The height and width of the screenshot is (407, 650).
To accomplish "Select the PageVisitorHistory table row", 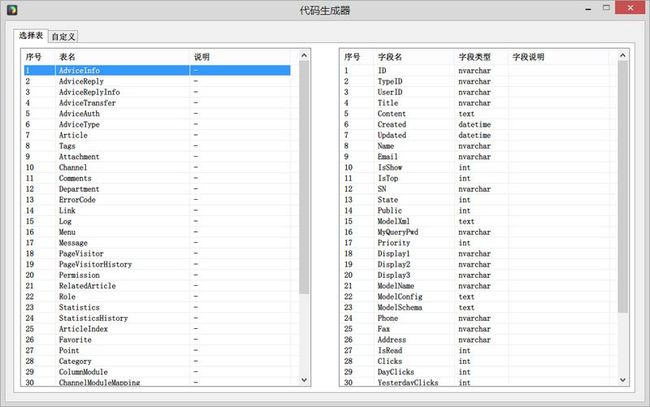I will 157,264.
